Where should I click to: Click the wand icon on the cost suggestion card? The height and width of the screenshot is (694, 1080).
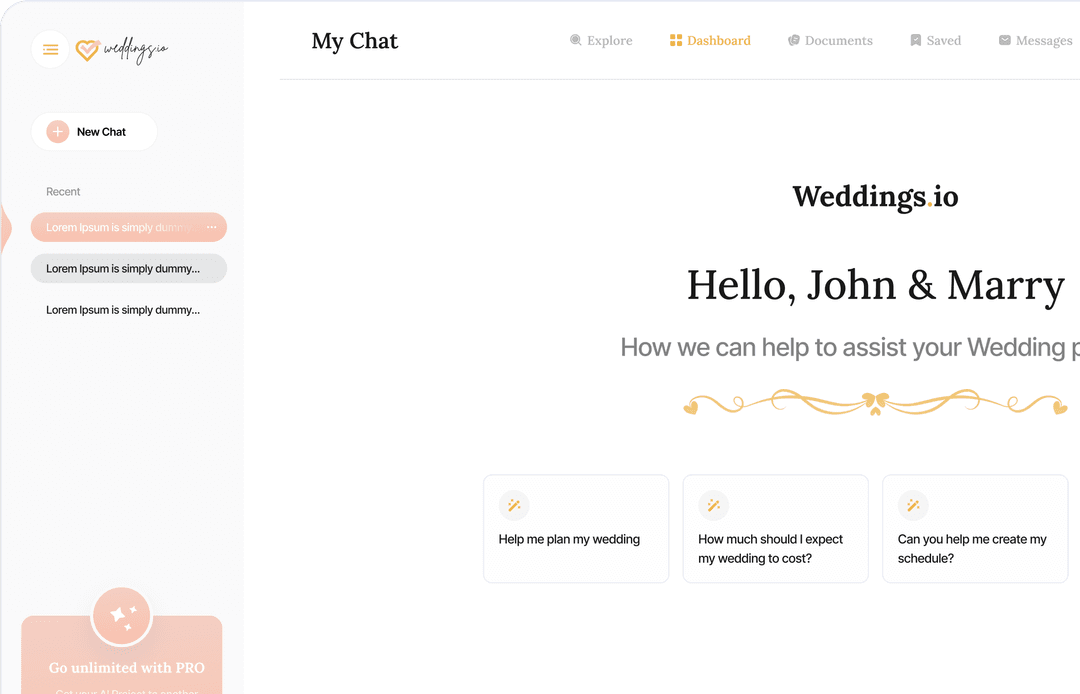pyautogui.click(x=713, y=505)
